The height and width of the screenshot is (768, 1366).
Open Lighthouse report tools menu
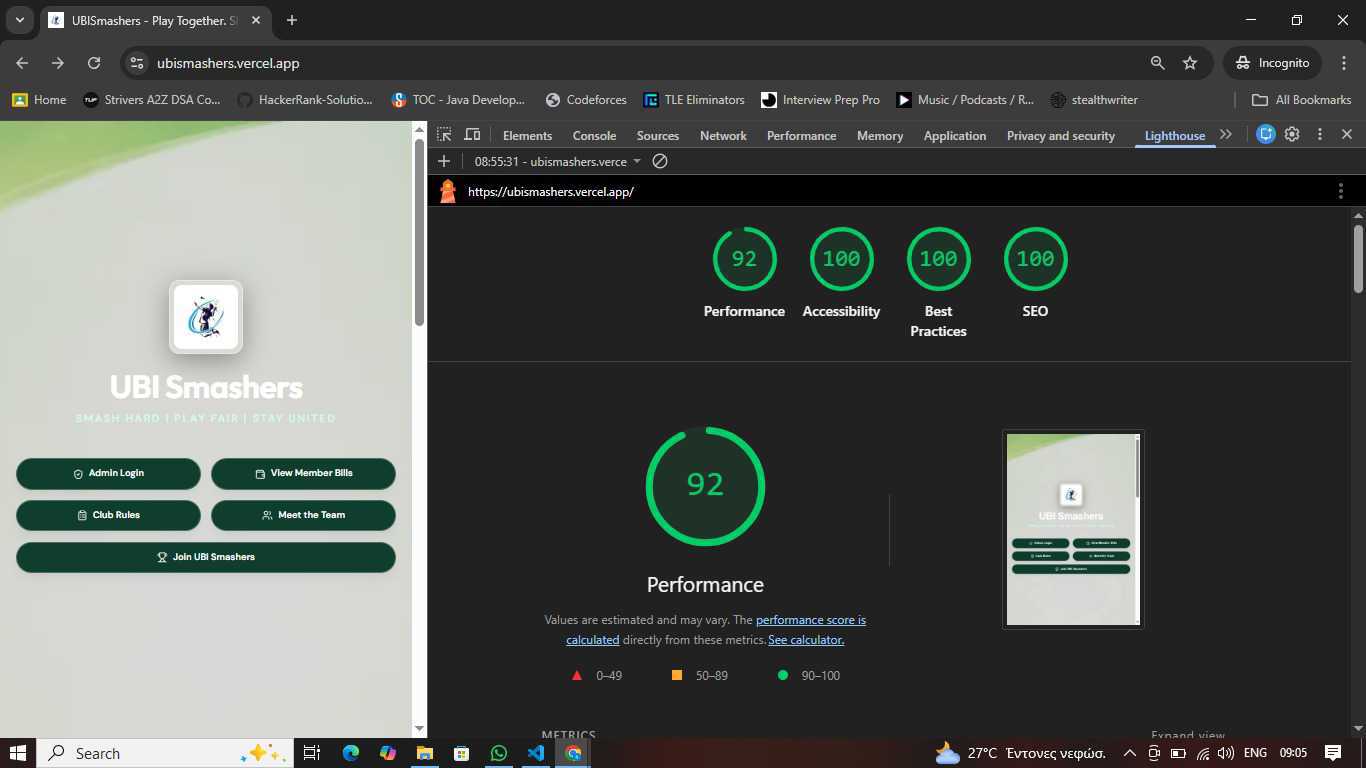[1340, 191]
